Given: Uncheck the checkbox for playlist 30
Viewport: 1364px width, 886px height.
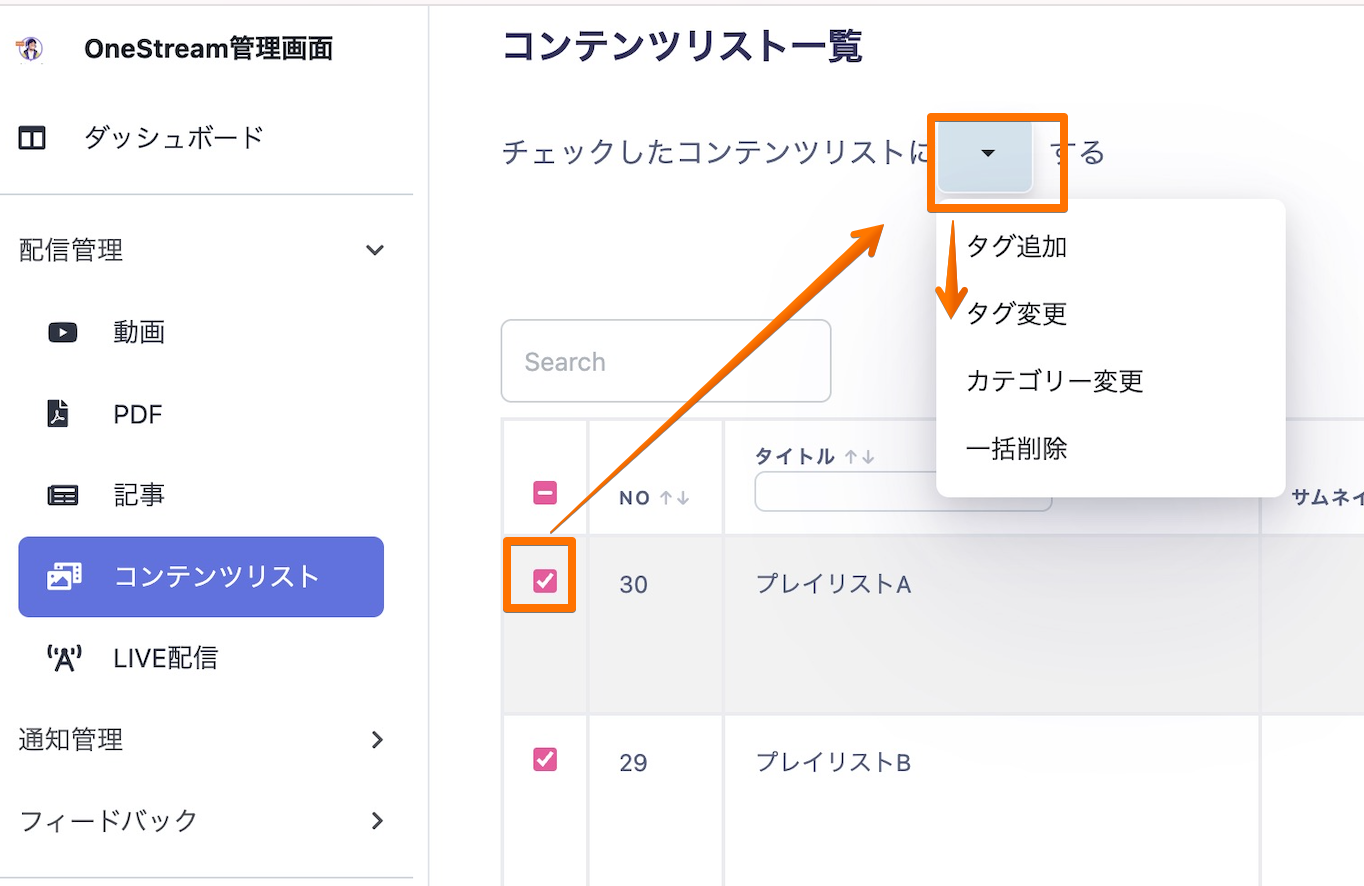Looking at the screenshot, I should point(545,580).
